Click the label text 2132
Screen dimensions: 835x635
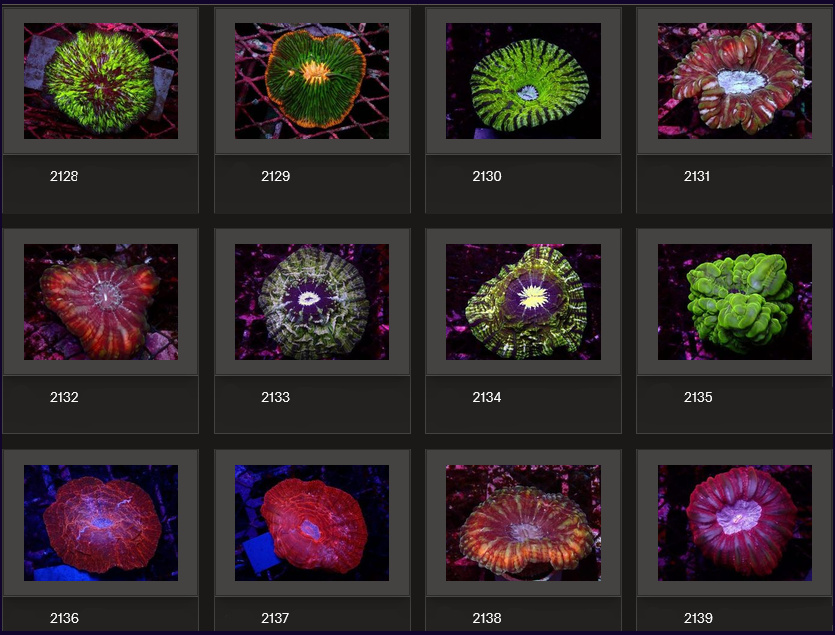coord(64,397)
